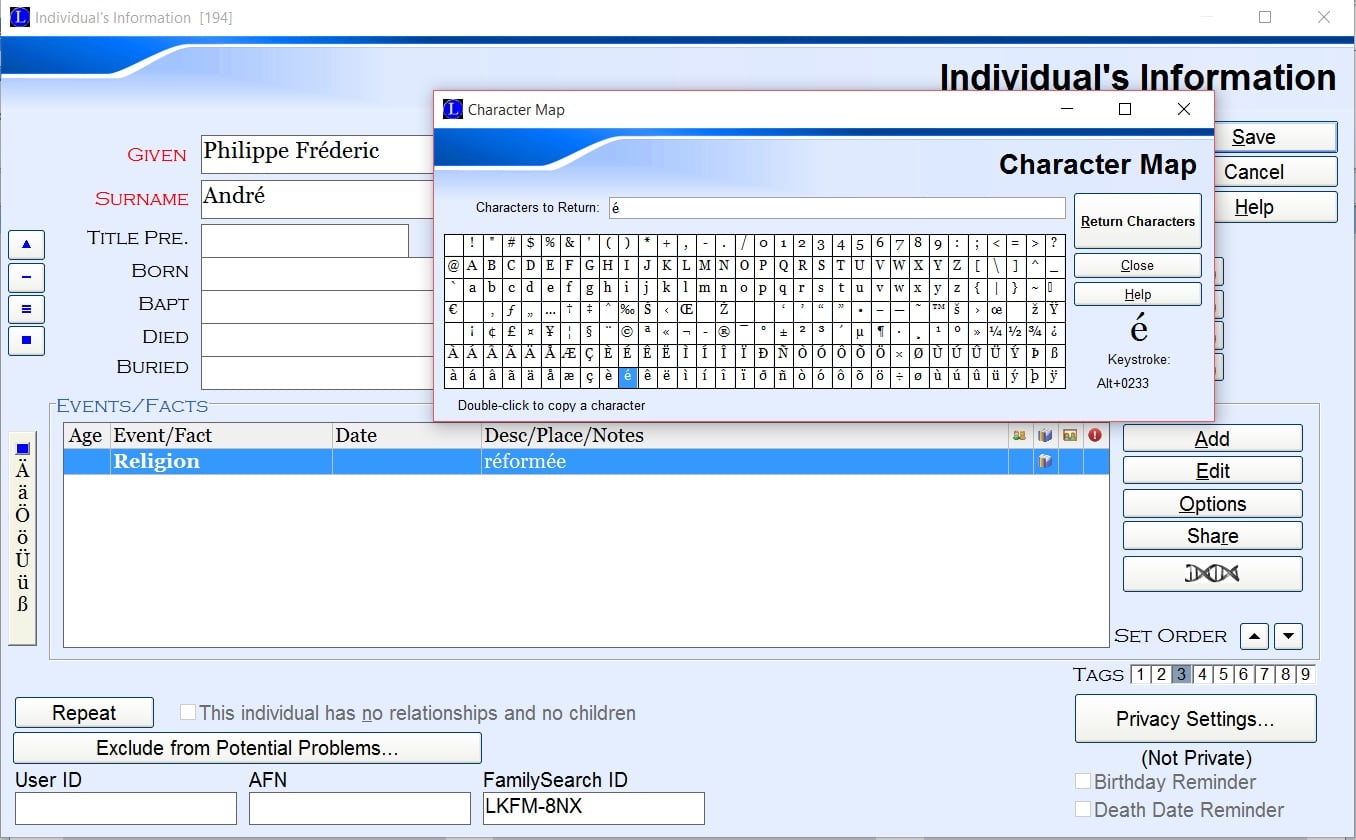Open the DNA button in the Events panel
Viewport: 1356px width, 840px height.
[x=1212, y=573]
